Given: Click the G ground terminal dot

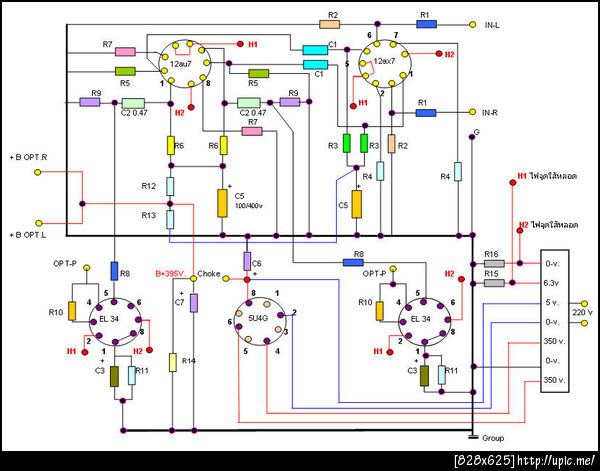Looking at the screenshot, I should [472, 137].
